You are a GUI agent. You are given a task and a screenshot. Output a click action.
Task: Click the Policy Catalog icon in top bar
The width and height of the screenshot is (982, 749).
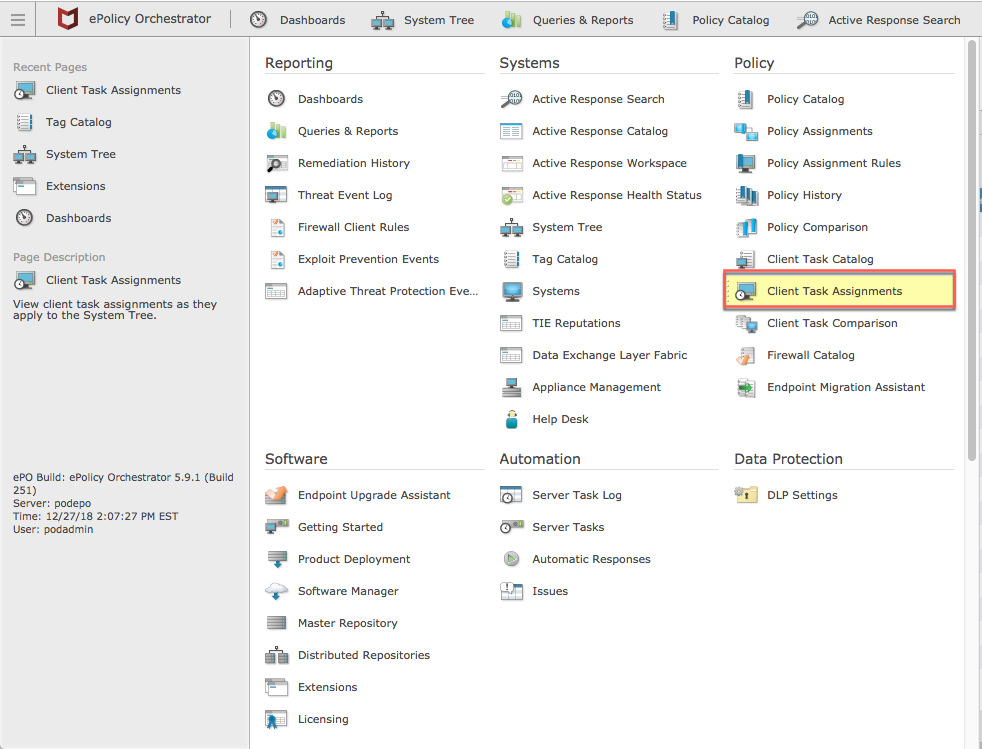670,20
